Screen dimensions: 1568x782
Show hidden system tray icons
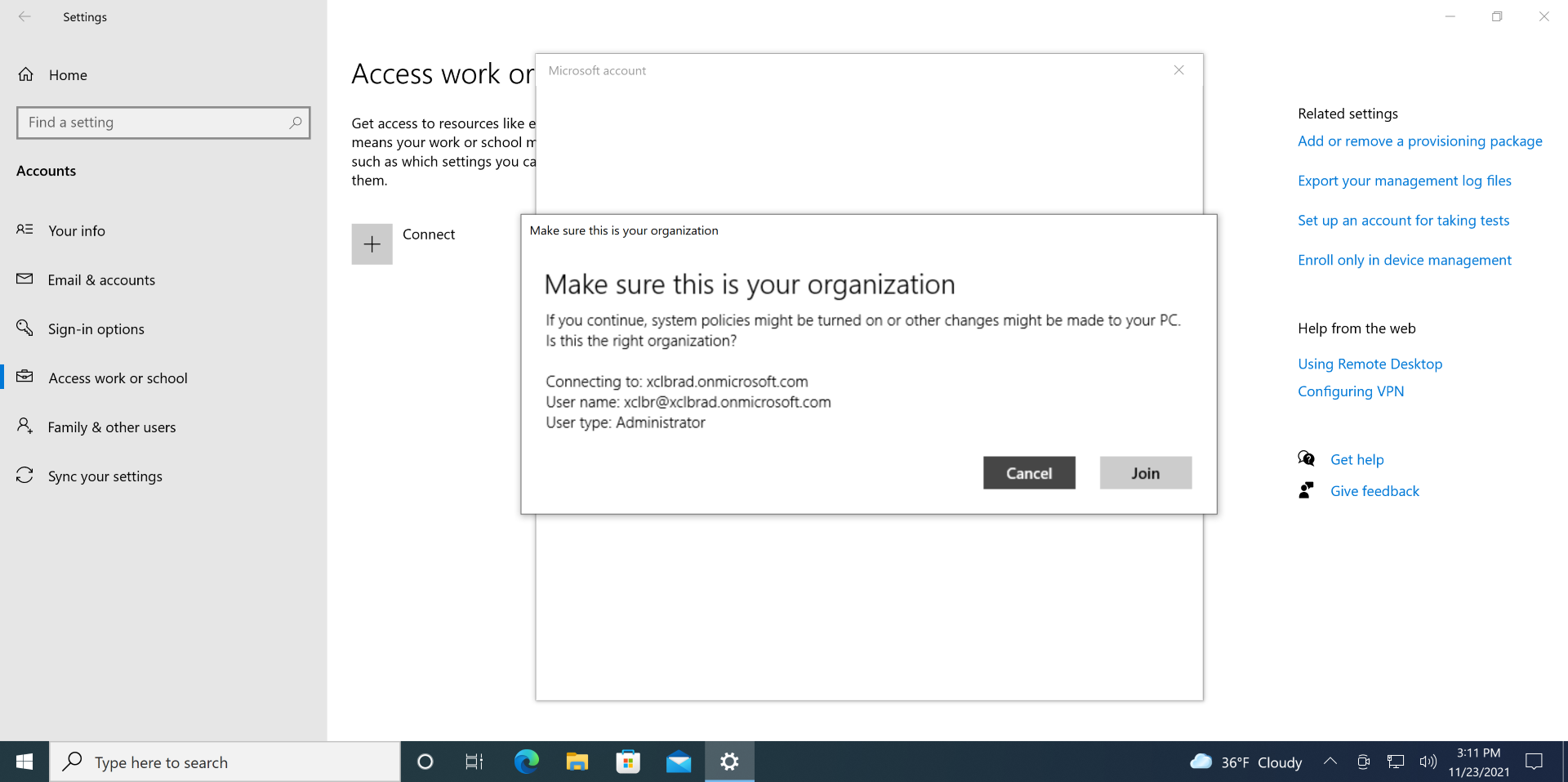tap(1330, 762)
